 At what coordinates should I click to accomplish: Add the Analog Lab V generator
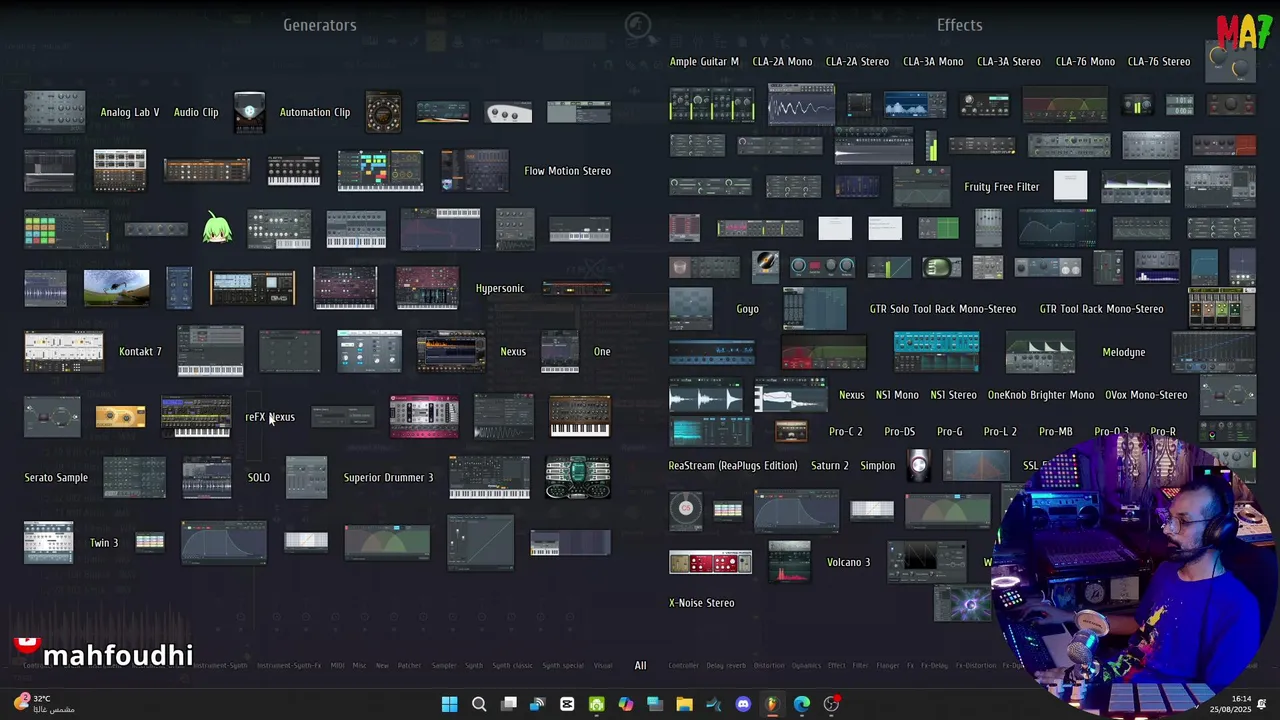(x=130, y=112)
